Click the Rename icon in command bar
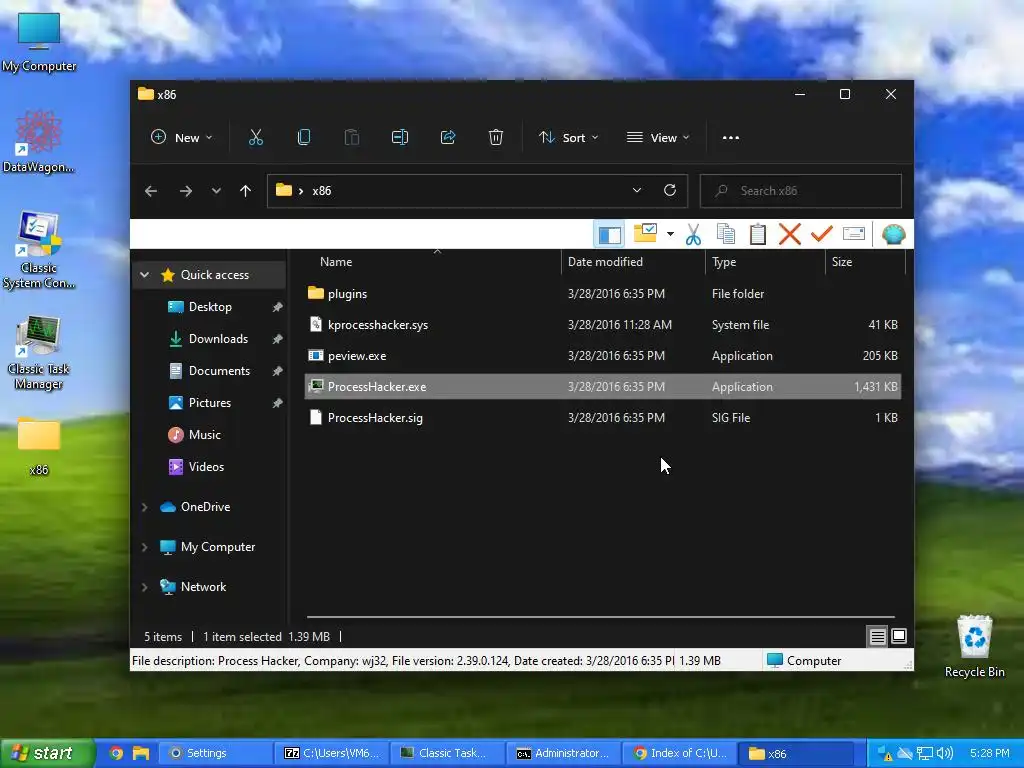The width and height of the screenshot is (1024, 768). tap(400, 138)
